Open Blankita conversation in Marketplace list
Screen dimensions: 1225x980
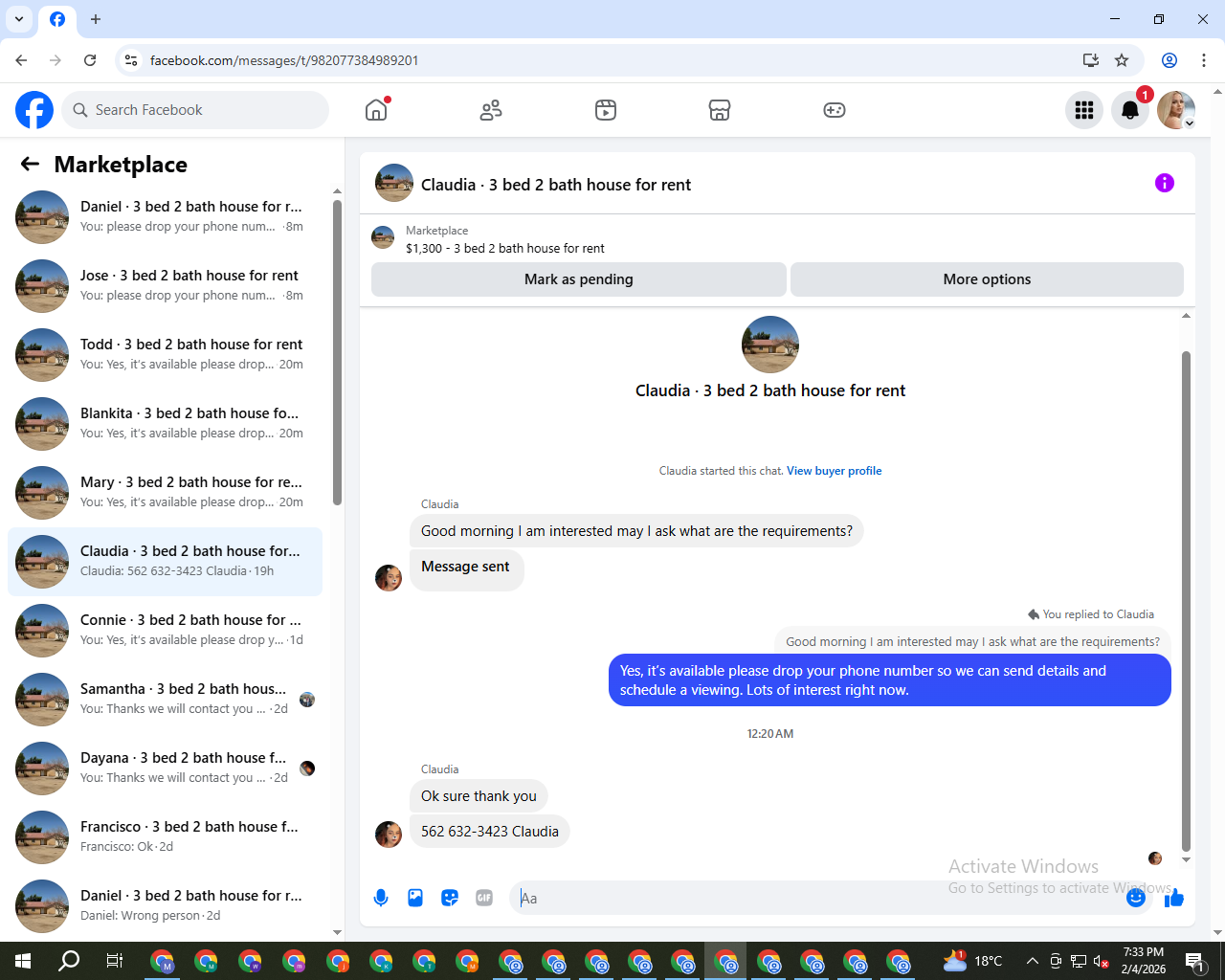click(165, 424)
